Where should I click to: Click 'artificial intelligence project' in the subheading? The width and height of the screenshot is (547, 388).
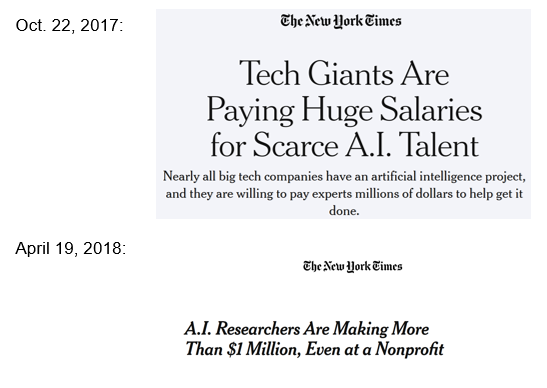click(448, 177)
